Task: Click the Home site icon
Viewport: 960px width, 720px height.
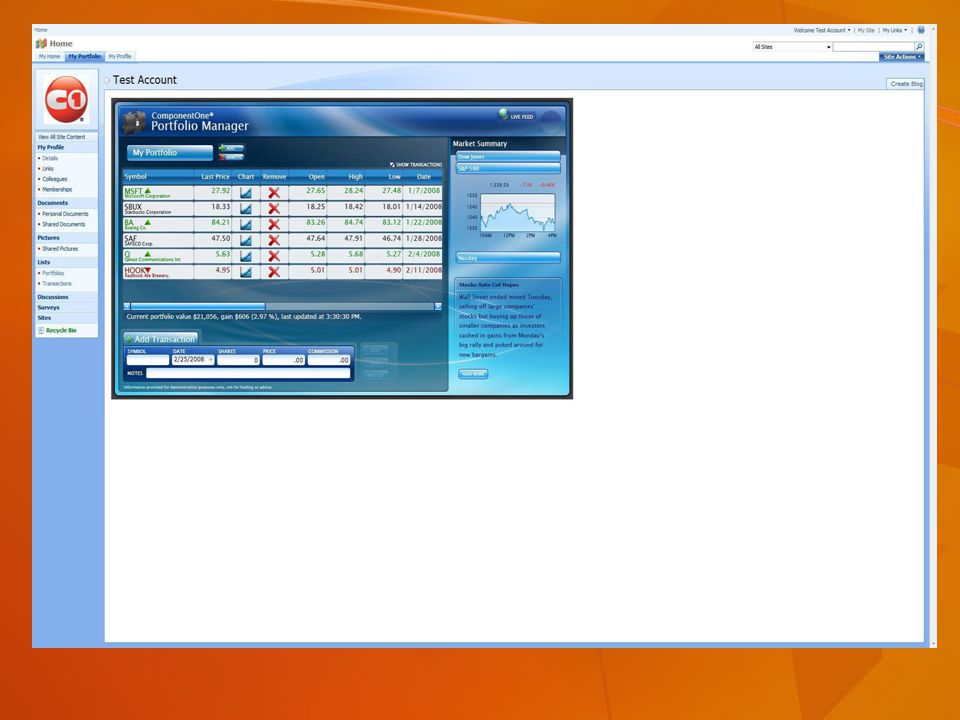Action: [41, 43]
